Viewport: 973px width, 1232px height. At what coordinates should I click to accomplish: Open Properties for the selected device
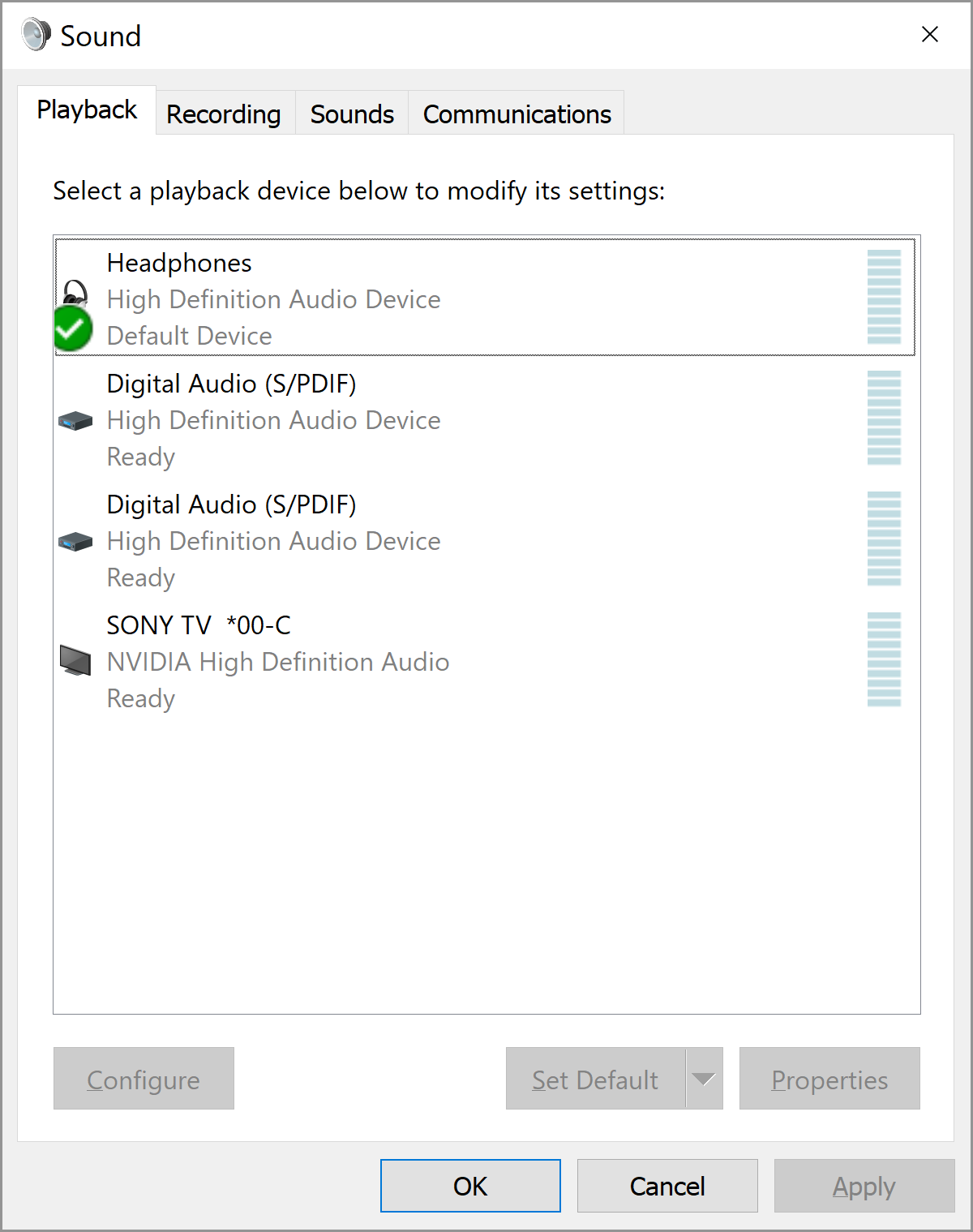click(829, 1079)
